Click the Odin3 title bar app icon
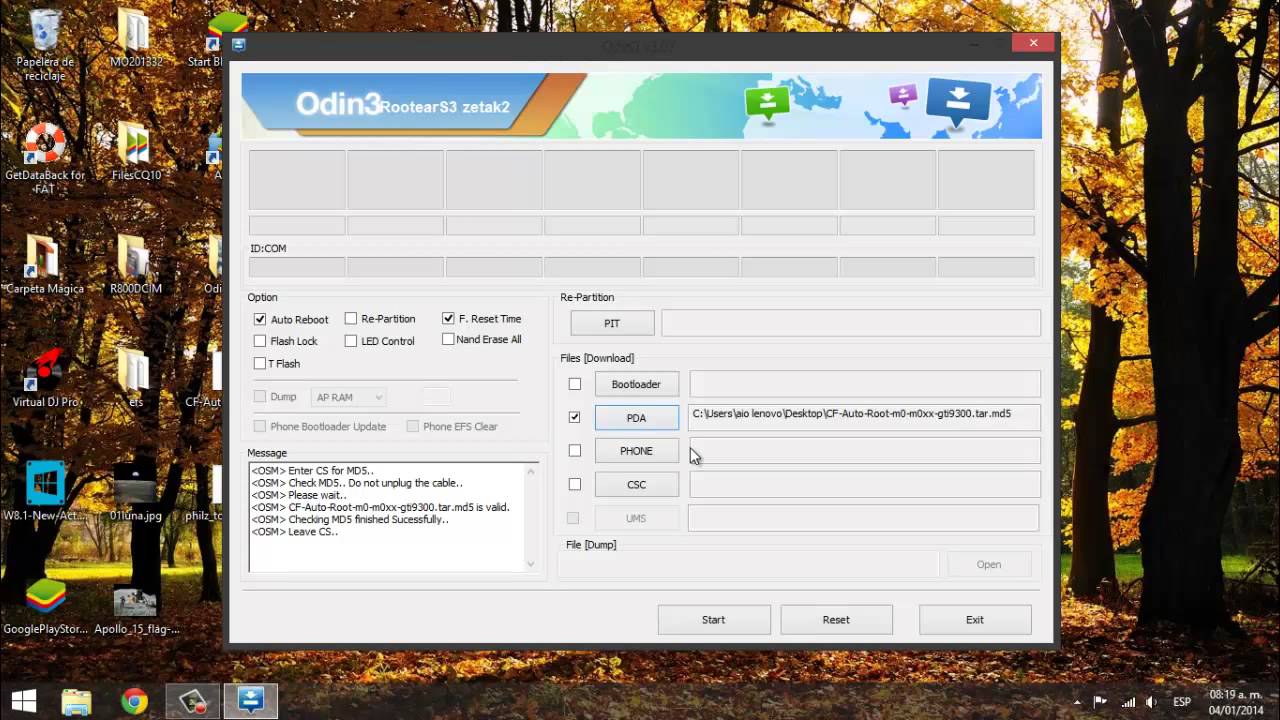 coord(240,44)
